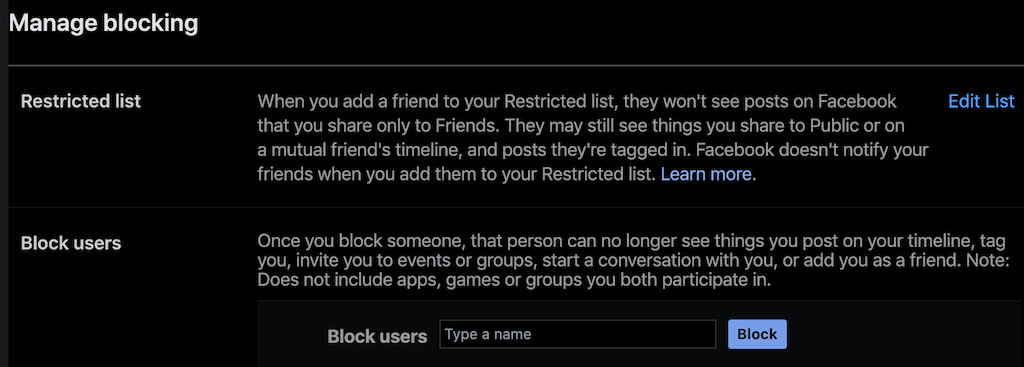
Task: Click the Block users label beside the name field
Action: point(377,336)
